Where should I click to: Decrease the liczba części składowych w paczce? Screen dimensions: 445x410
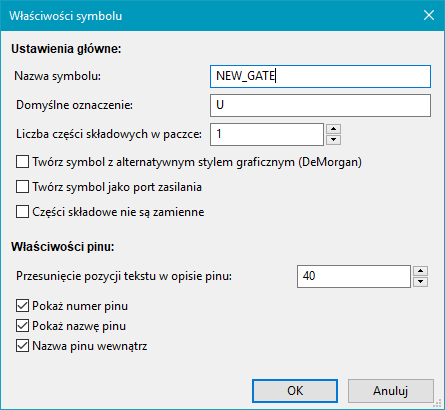point(333,140)
